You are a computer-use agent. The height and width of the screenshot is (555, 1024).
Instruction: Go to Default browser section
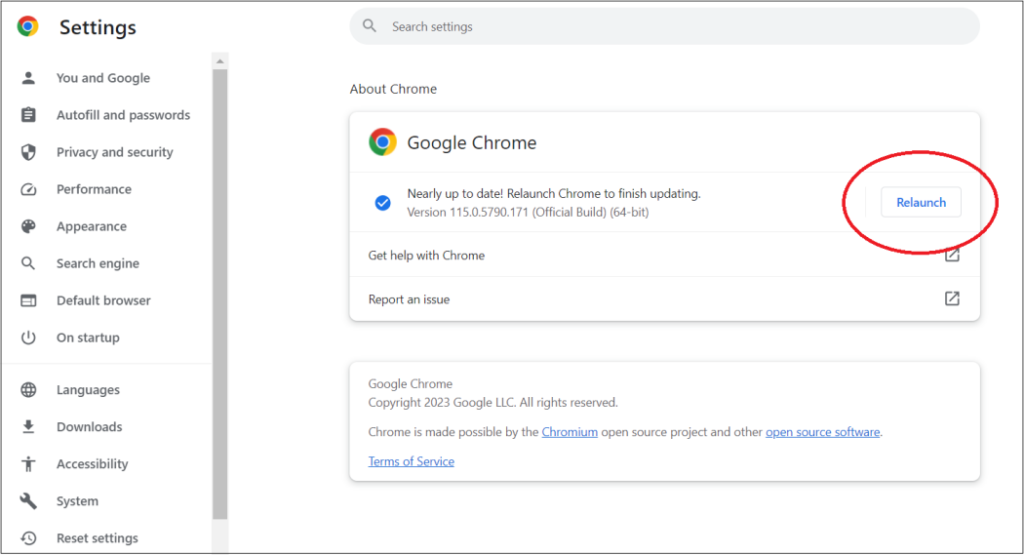(x=103, y=300)
